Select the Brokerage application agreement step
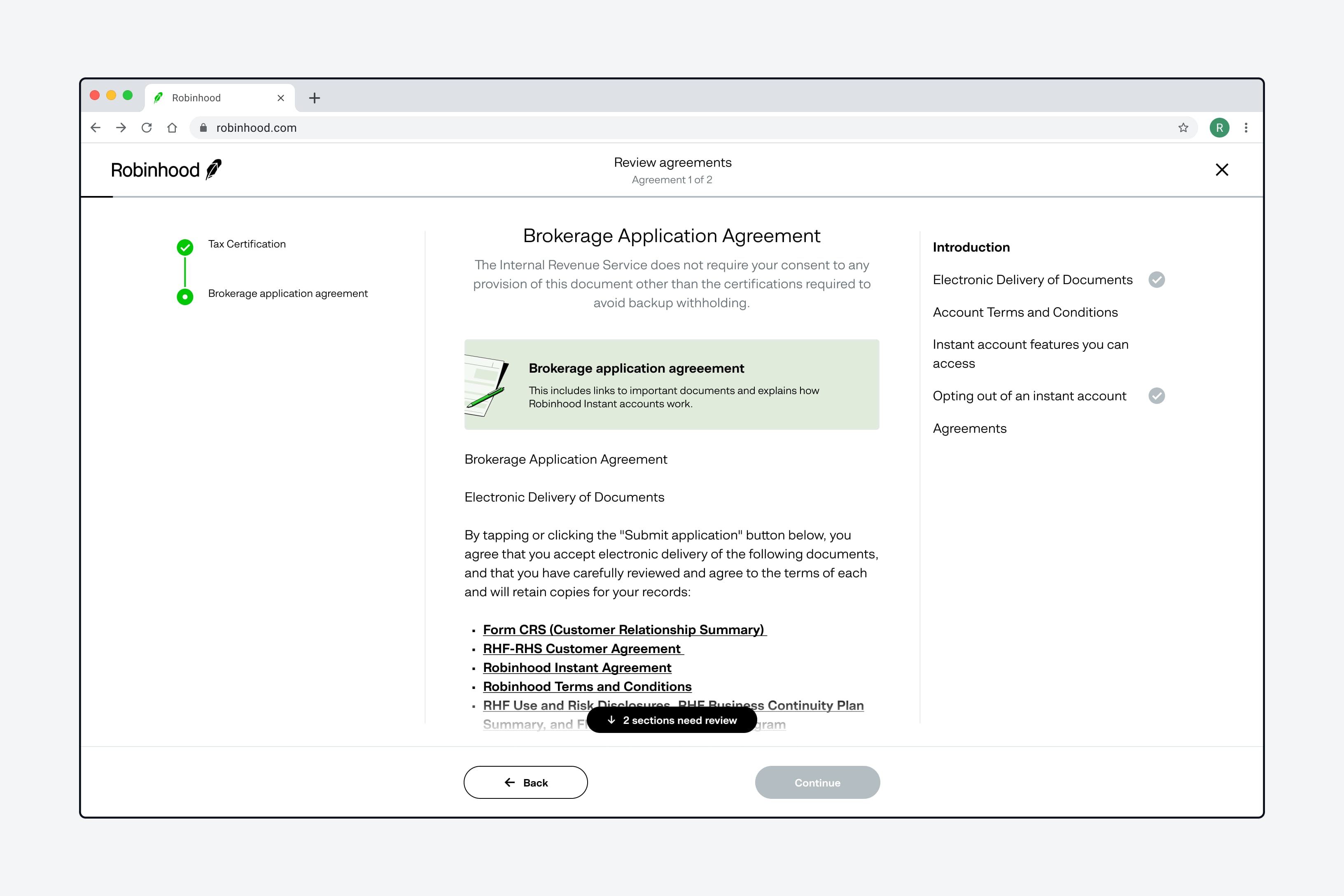1344x896 pixels. click(x=288, y=293)
